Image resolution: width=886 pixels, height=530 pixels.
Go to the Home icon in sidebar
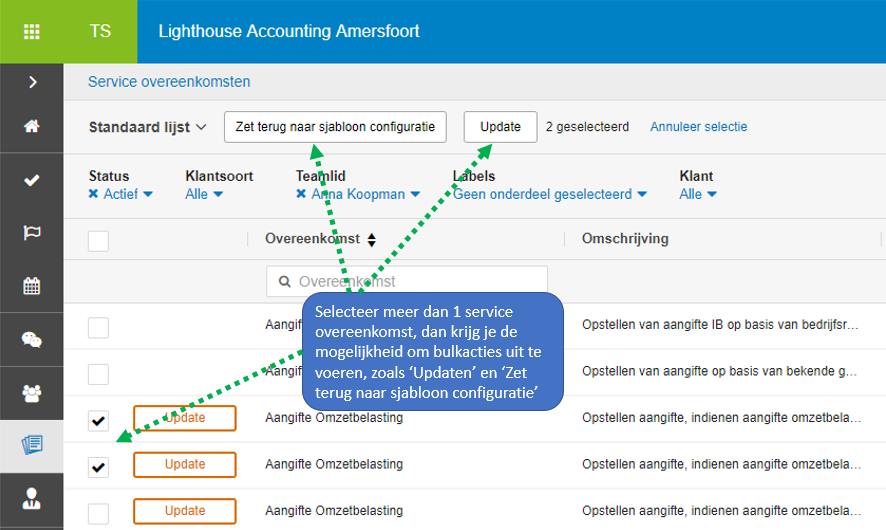point(31,126)
